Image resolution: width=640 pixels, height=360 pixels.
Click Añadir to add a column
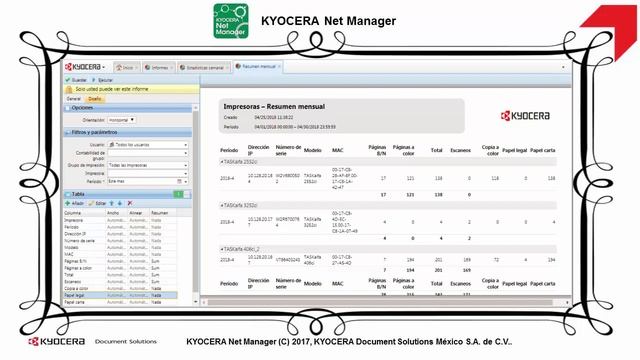[75, 203]
